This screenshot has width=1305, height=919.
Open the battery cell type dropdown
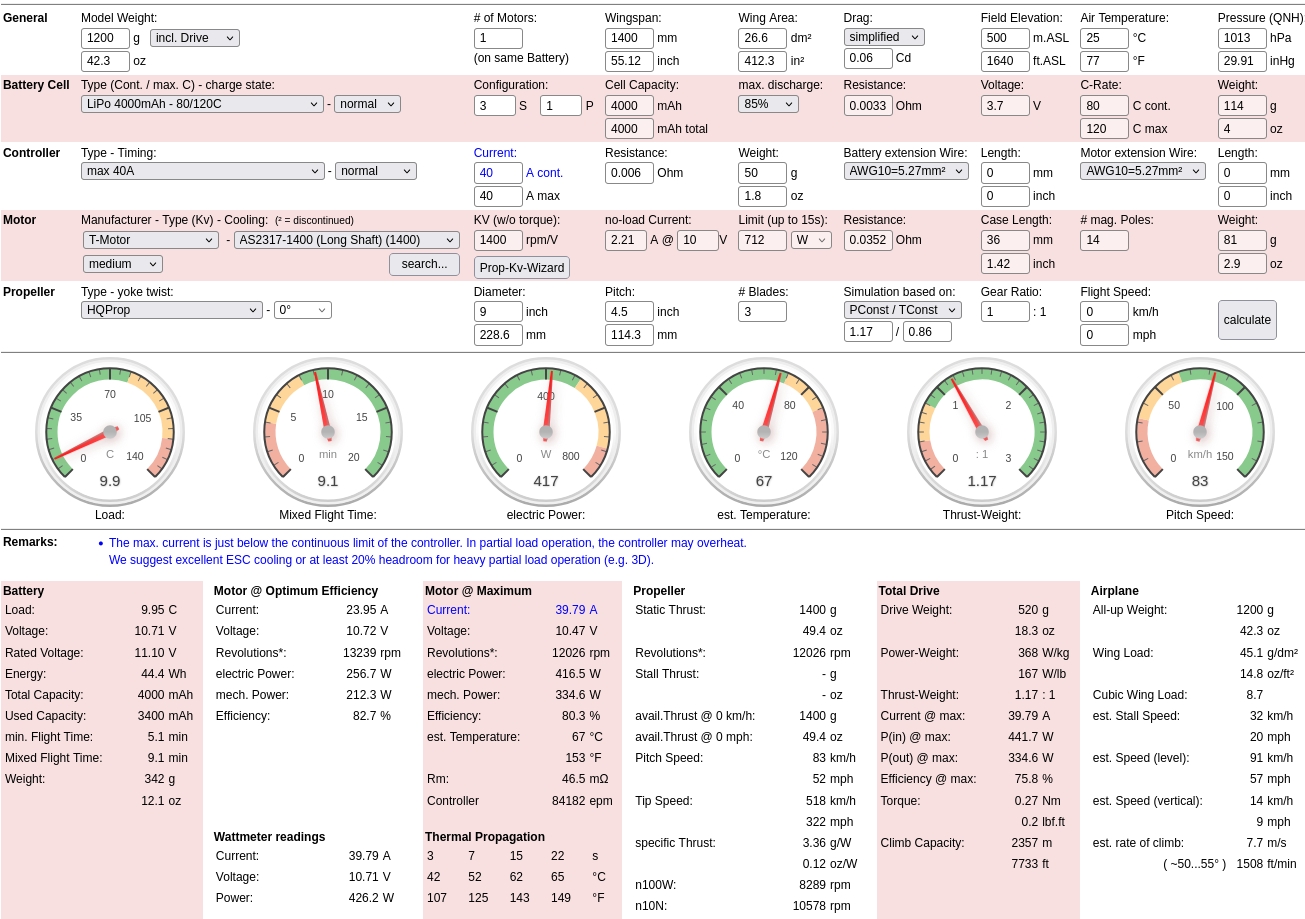(202, 104)
